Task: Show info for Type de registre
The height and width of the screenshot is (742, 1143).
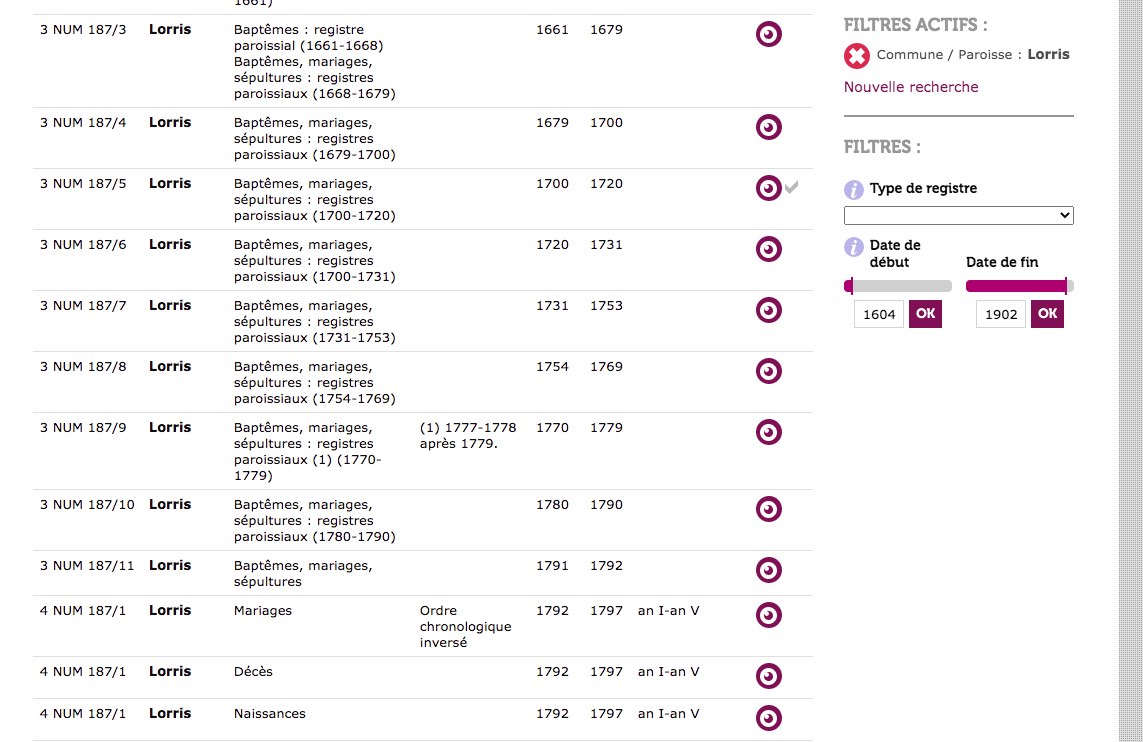Action: [x=854, y=190]
